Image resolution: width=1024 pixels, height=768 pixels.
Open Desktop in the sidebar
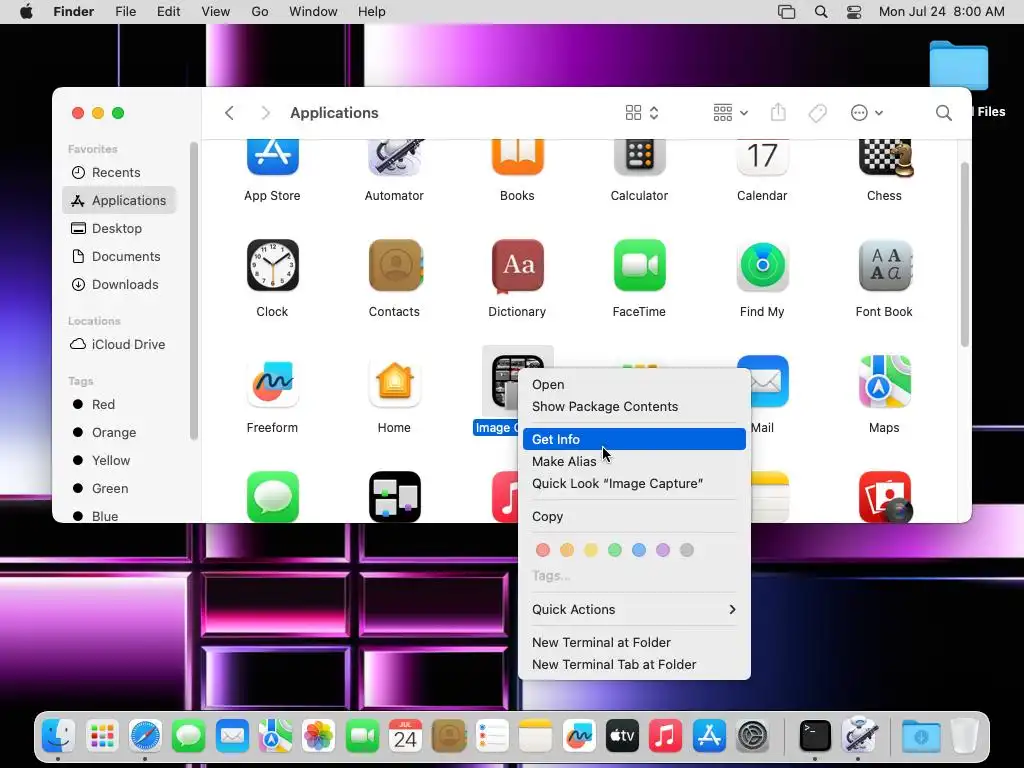coord(120,229)
